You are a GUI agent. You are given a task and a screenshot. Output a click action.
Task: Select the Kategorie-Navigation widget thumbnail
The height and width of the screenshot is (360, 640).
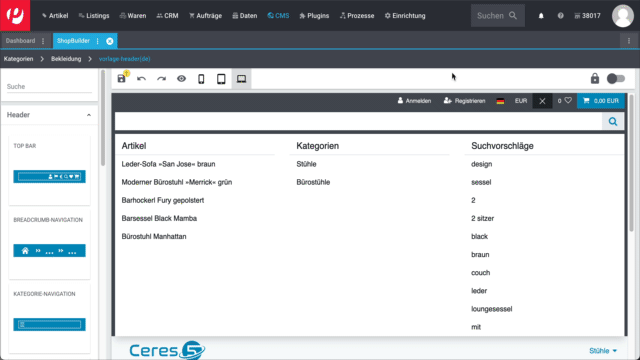click(x=49, y=324)
